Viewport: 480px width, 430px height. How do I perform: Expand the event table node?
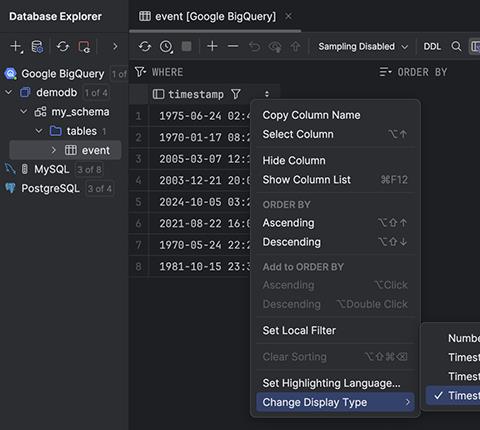point(53,150)
